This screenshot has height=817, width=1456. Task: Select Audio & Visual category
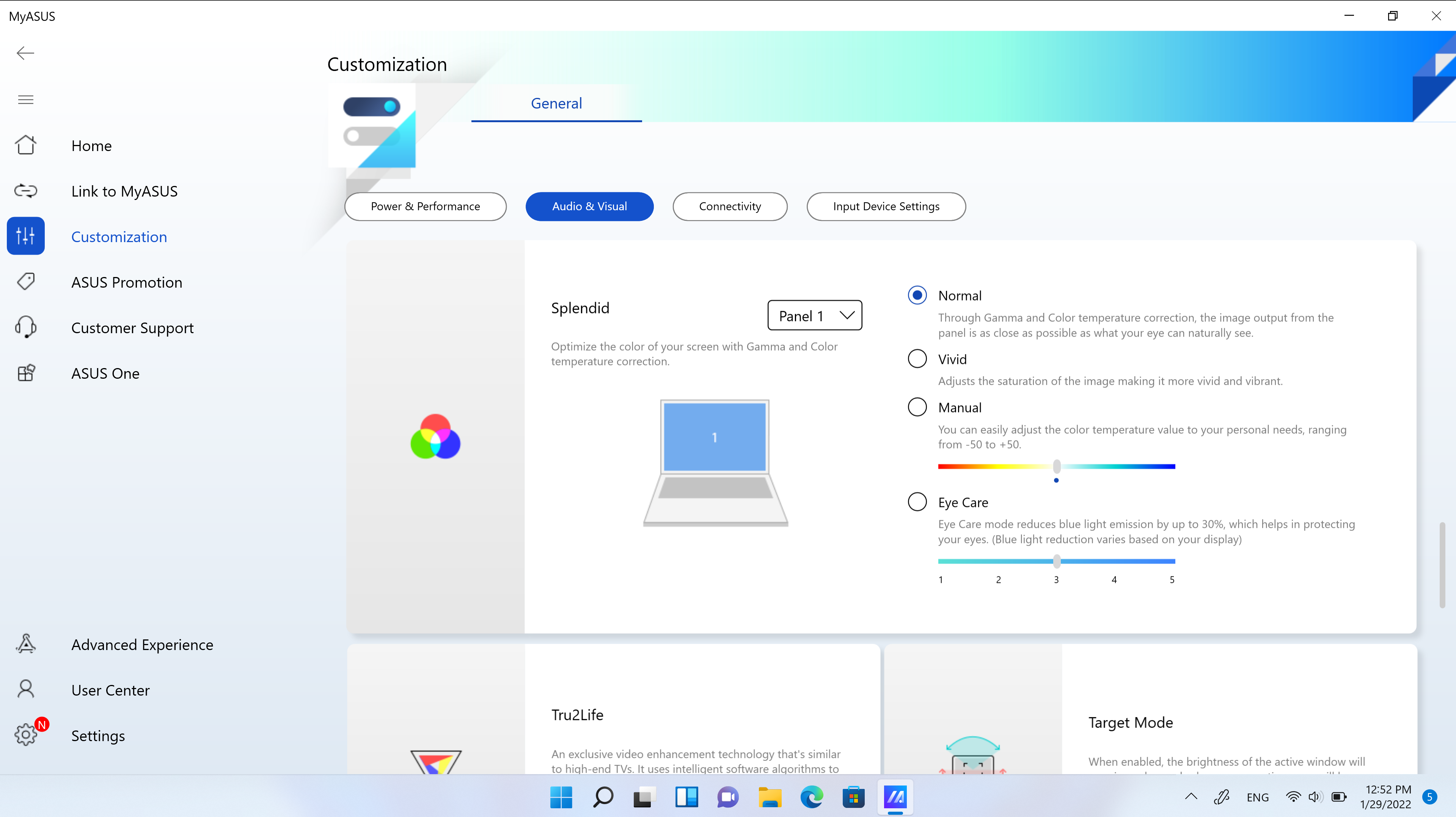(x=589, y=206)
